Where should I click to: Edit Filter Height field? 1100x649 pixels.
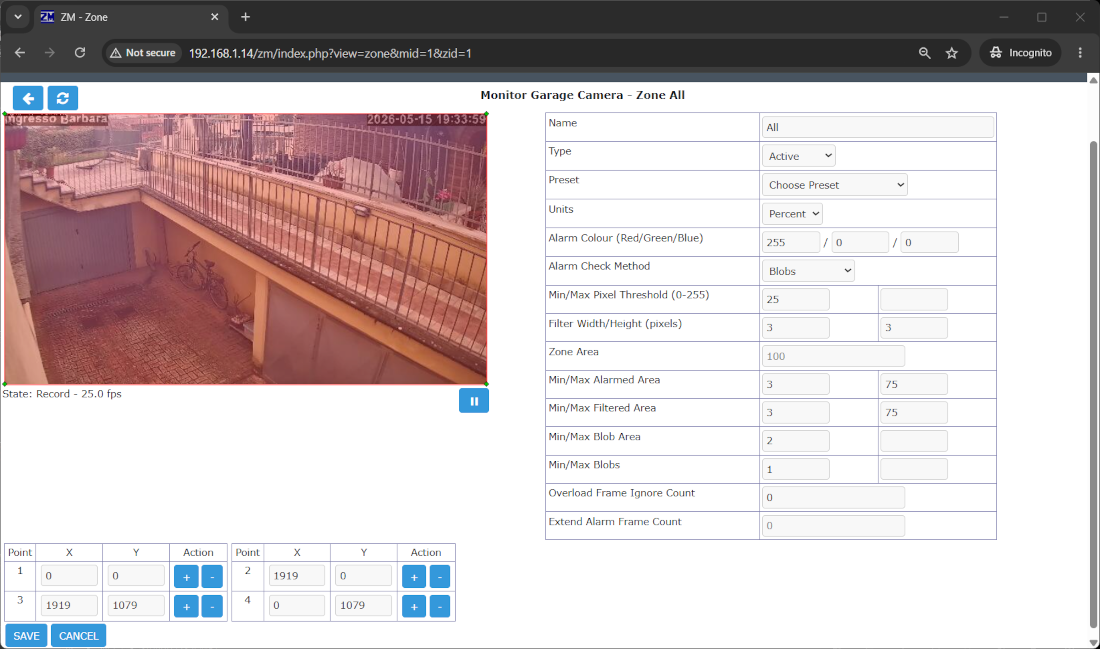tap(913, 328)
